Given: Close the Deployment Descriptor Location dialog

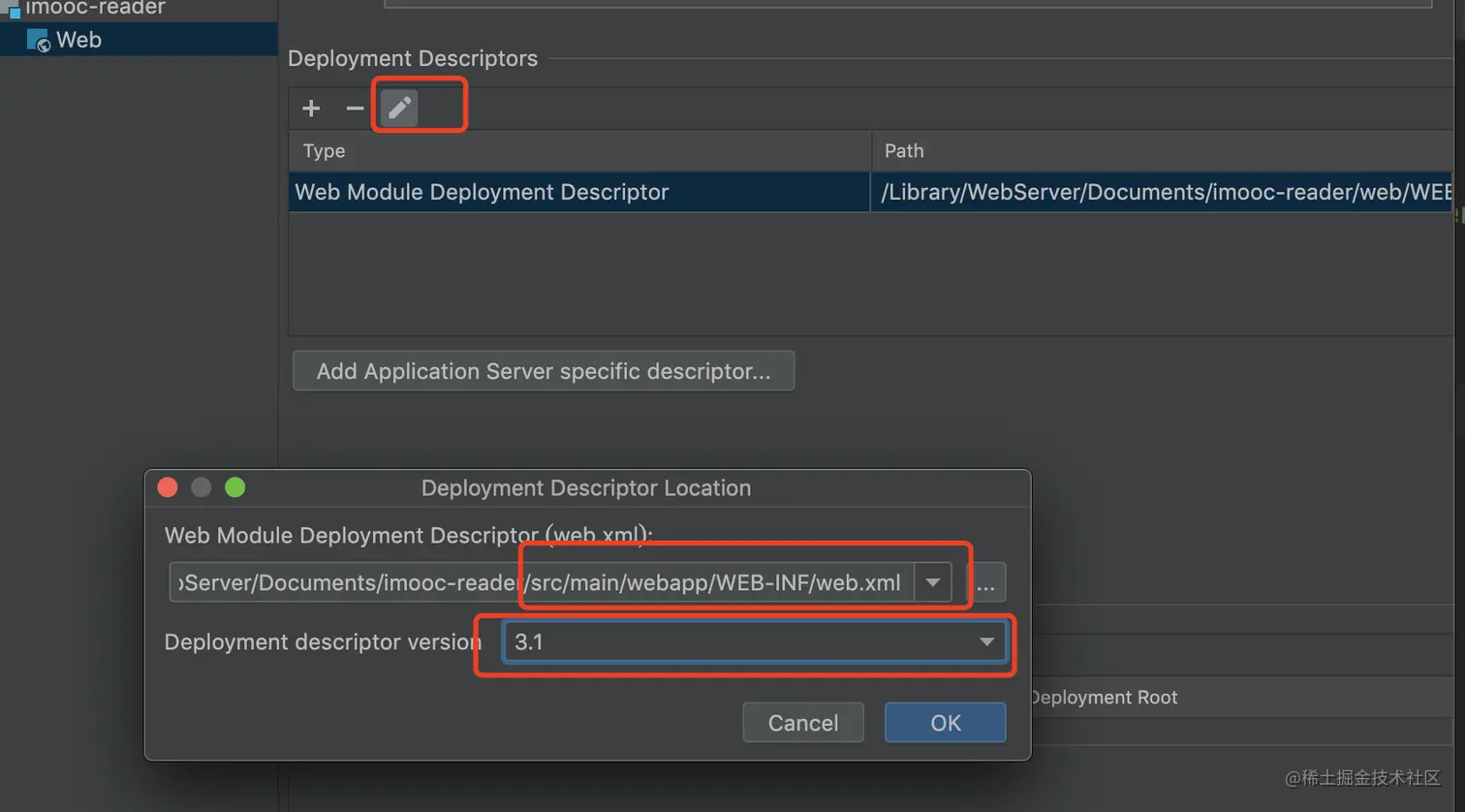Looking at the screenshot, I should (x=168, y=487).
